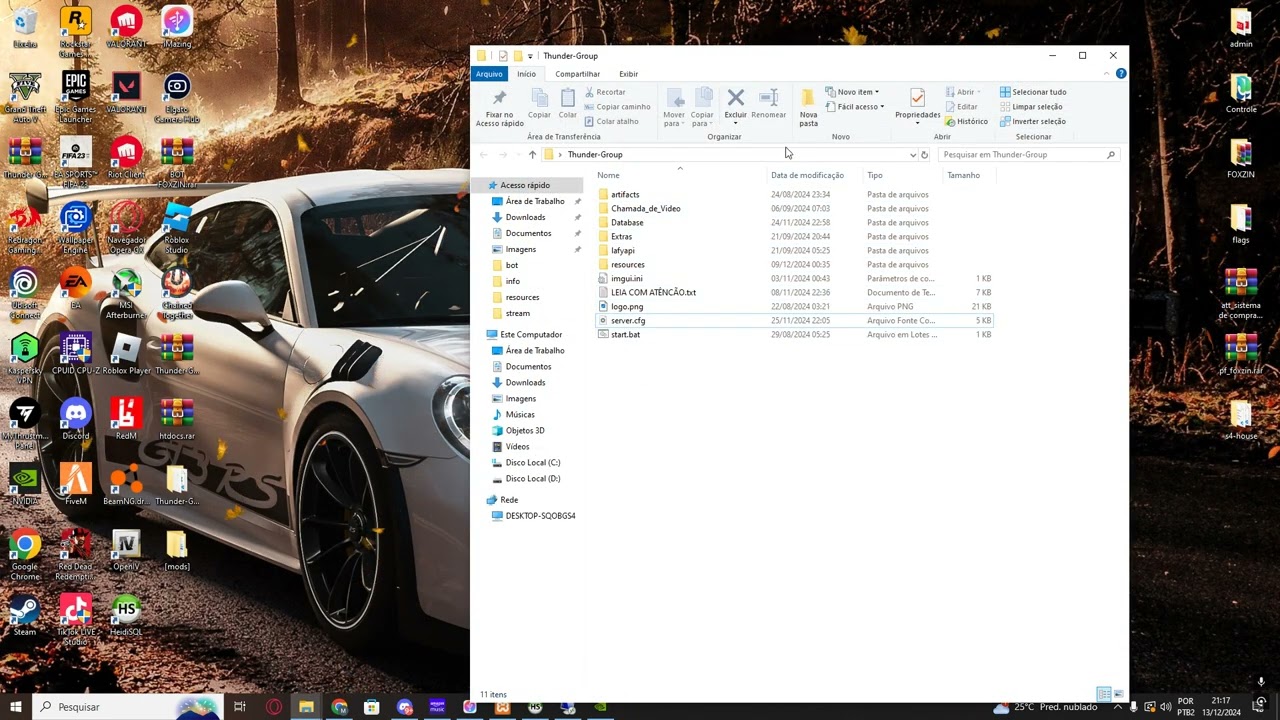This screenshot has width=1280, height=720.
Task: Select the OpenIV desktop icon
Action: point(126,550)
